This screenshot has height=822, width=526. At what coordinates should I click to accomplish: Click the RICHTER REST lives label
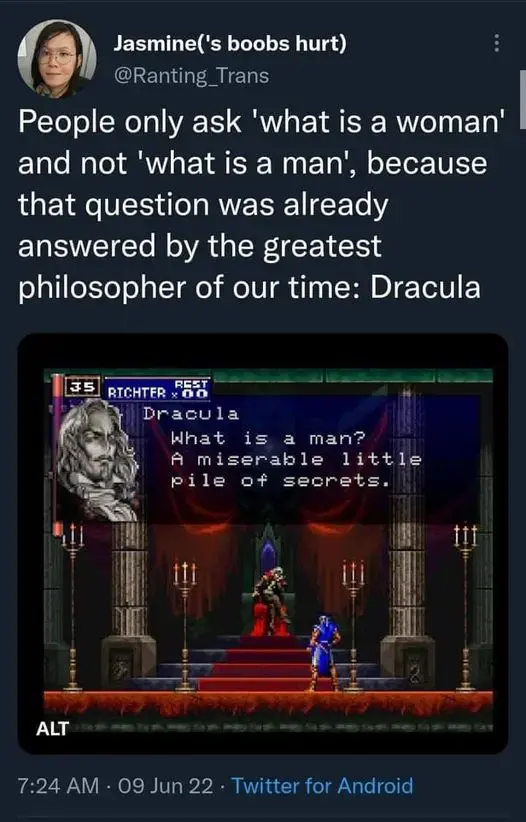click(x=158, y=389)
